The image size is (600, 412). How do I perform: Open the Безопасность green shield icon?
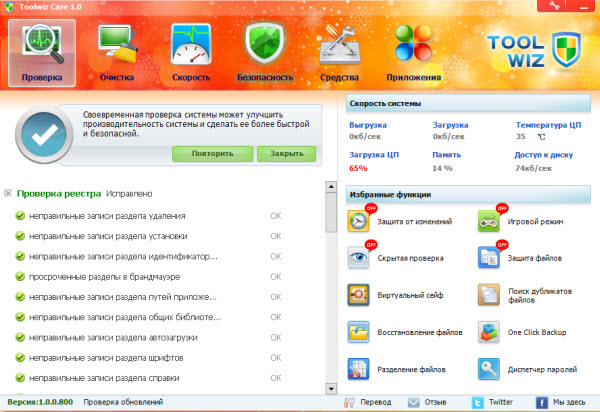pyautogui.click(x=265, y=44)
